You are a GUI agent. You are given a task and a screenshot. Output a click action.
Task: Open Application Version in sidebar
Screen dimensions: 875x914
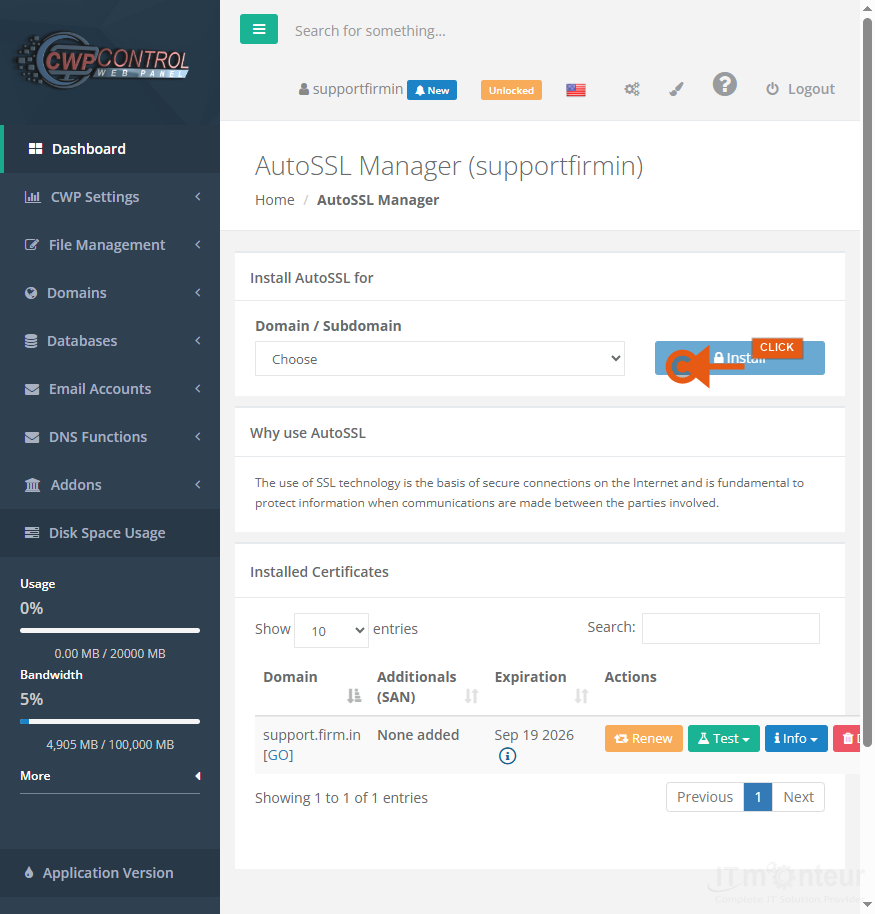[x=110, y=873]
